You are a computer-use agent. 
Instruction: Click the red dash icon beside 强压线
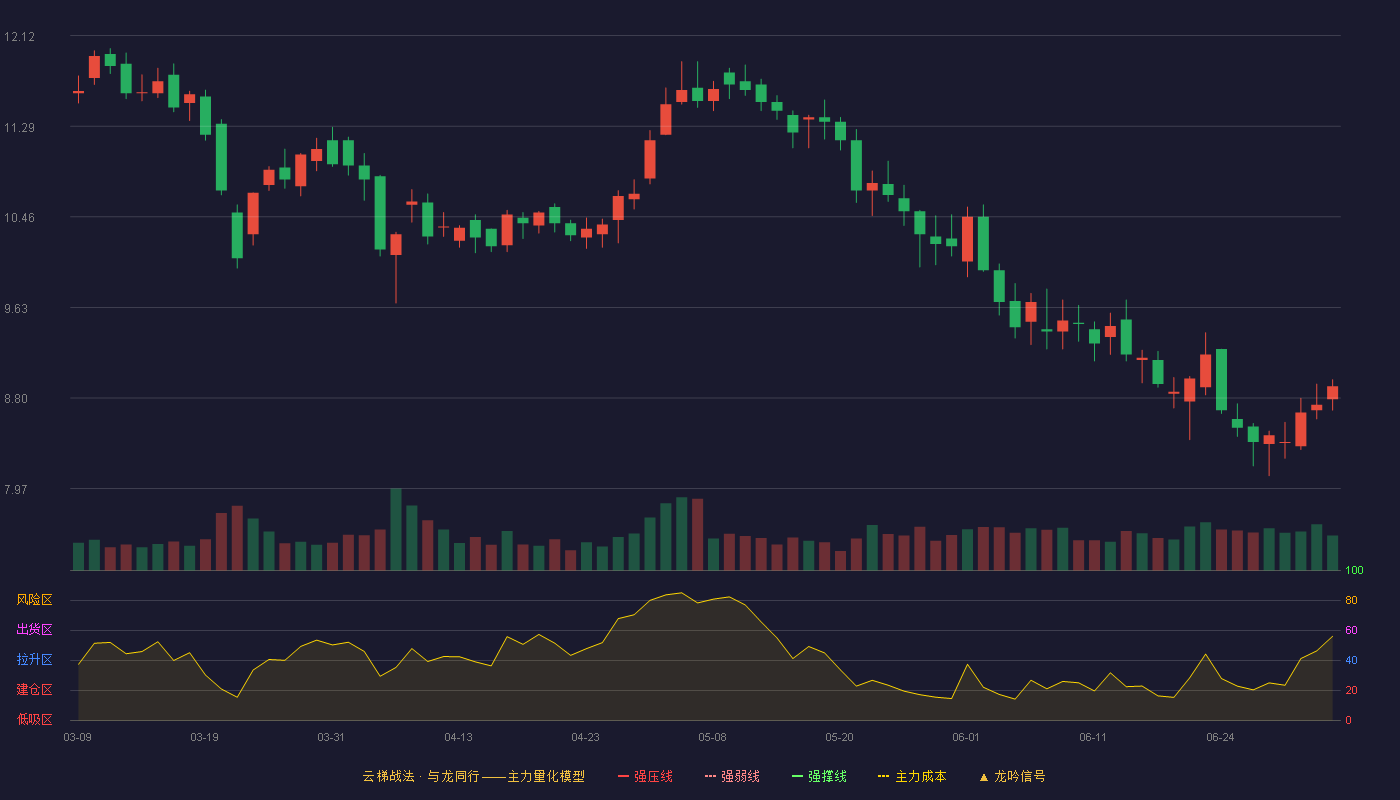pos(624,776)
